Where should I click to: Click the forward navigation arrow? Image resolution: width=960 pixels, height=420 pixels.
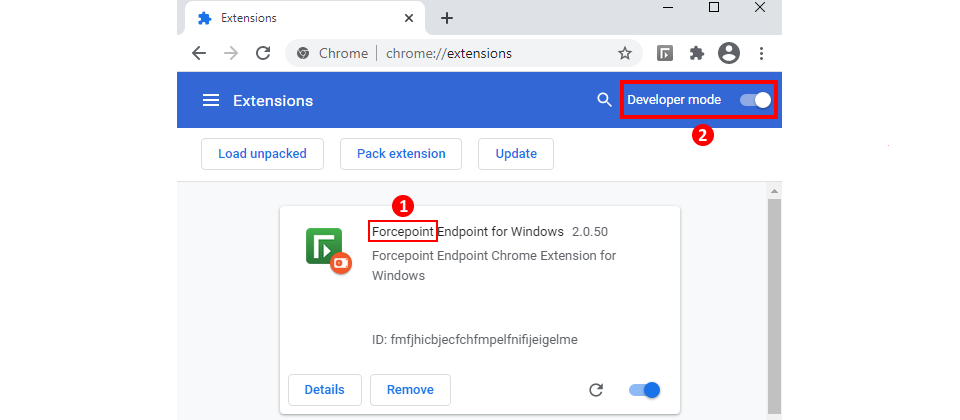[x=231, y=53]
